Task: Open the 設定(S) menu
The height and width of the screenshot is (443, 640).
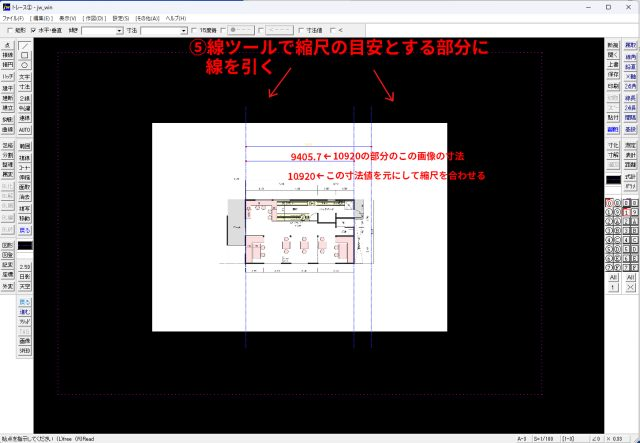Action: pyautogui.click(x=119, y=18)
